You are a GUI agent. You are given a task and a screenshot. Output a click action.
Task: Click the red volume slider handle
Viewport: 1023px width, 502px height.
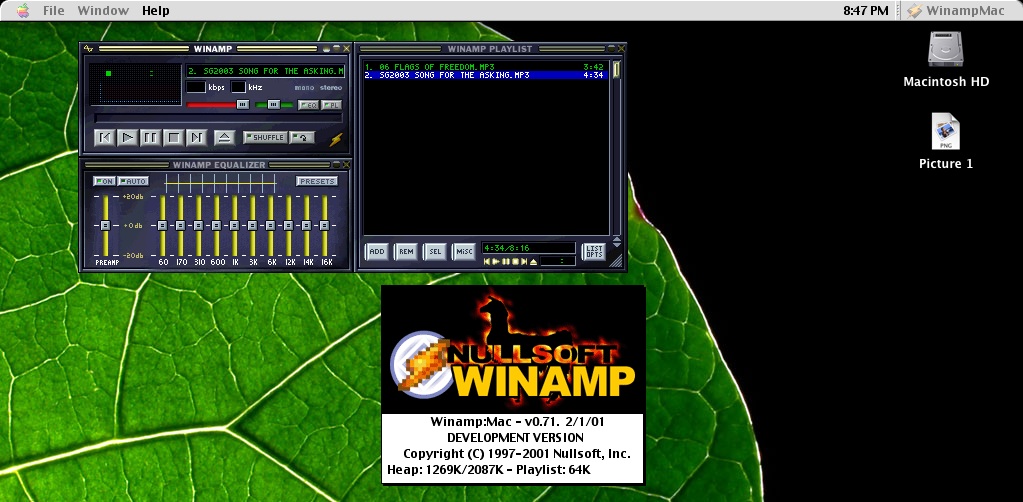click(x=242, y=104)
